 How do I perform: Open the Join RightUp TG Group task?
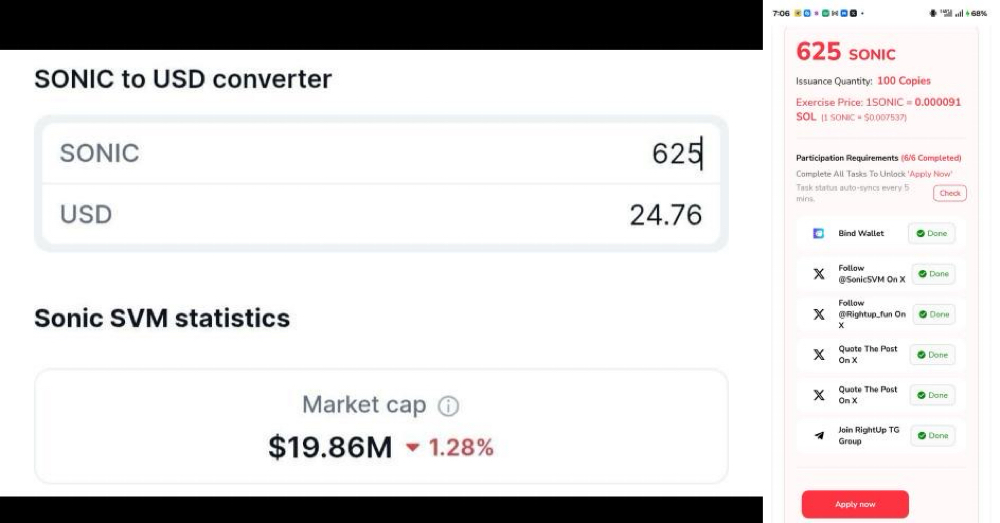pos(868,435)
